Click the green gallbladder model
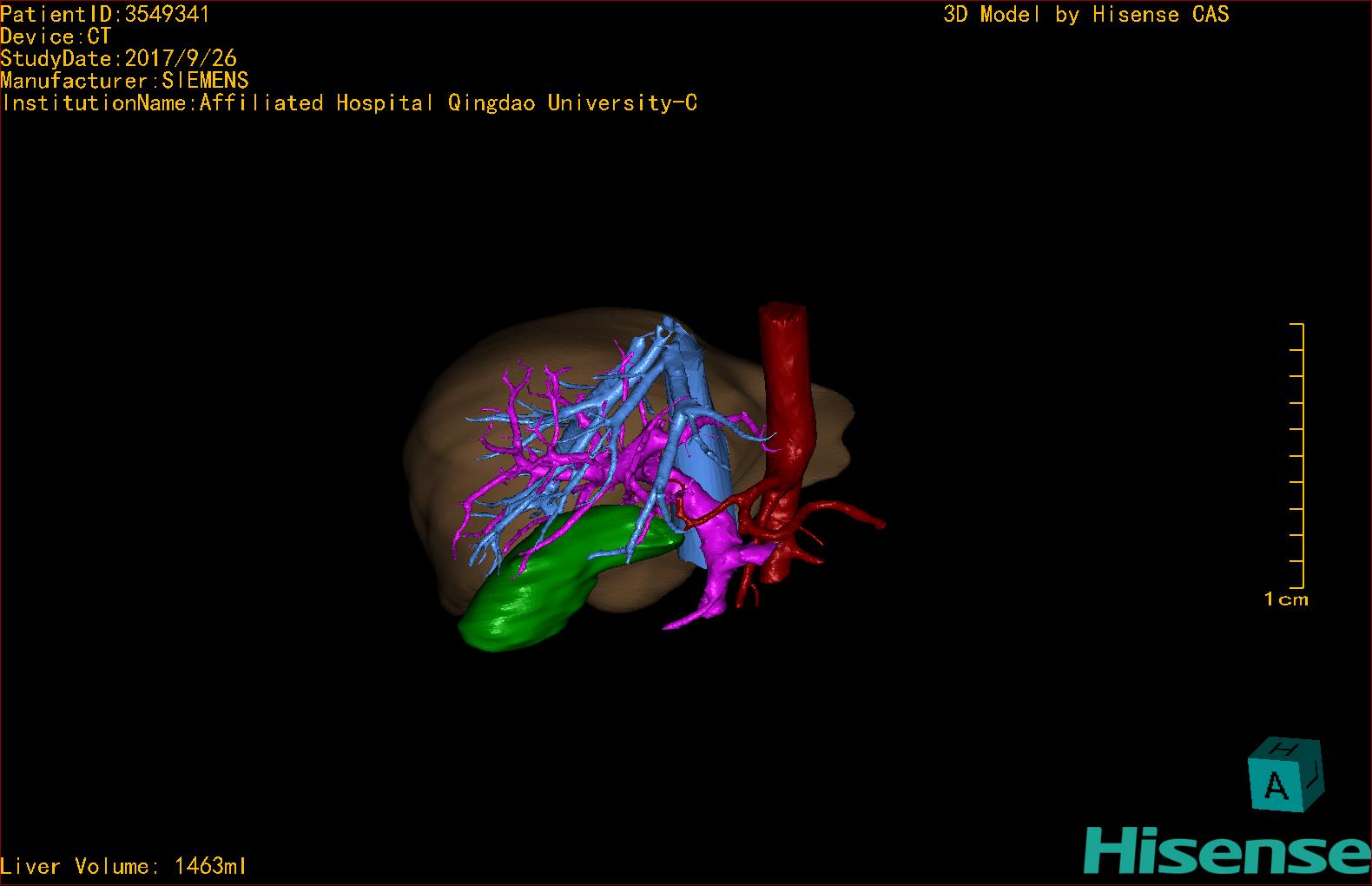The width and height of the screenshot is (1372, 886). pyautogui.click(x=556, y=582)
